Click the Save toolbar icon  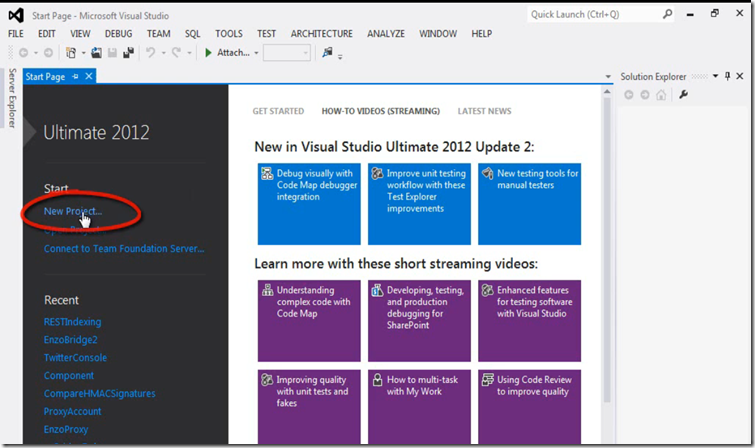pyautogui.click(x=112, y=53)
